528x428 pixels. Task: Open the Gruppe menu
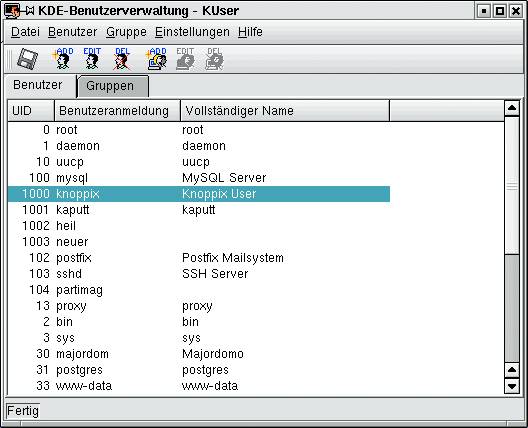coord(126,32)
